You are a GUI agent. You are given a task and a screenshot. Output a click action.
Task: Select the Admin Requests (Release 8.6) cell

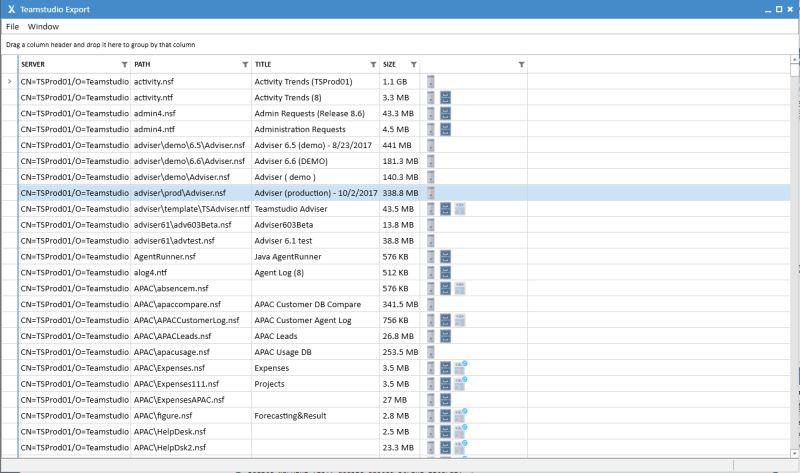coord(316,113)
